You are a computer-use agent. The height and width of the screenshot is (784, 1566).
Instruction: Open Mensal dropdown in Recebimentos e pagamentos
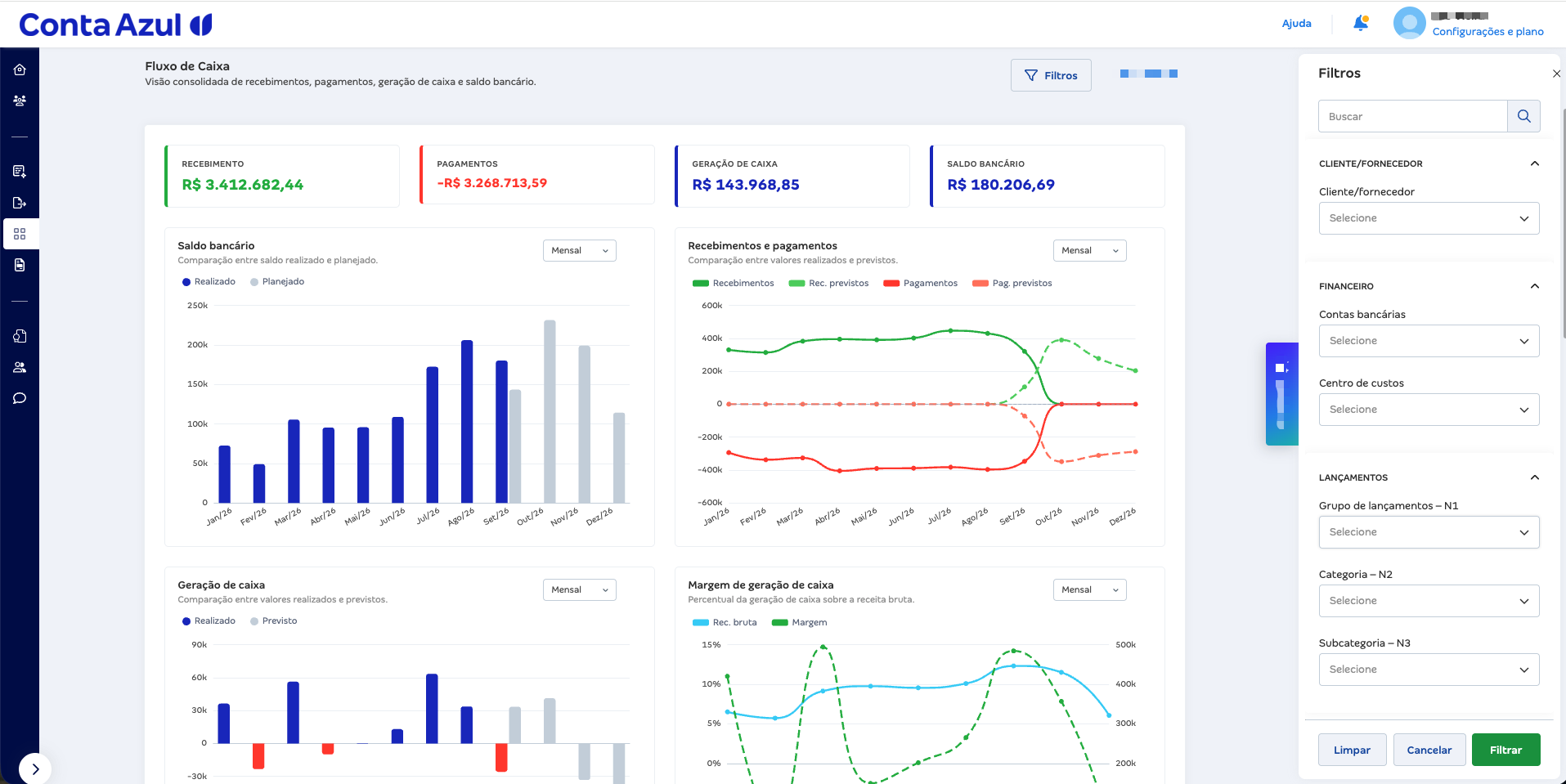point(1089,250)
